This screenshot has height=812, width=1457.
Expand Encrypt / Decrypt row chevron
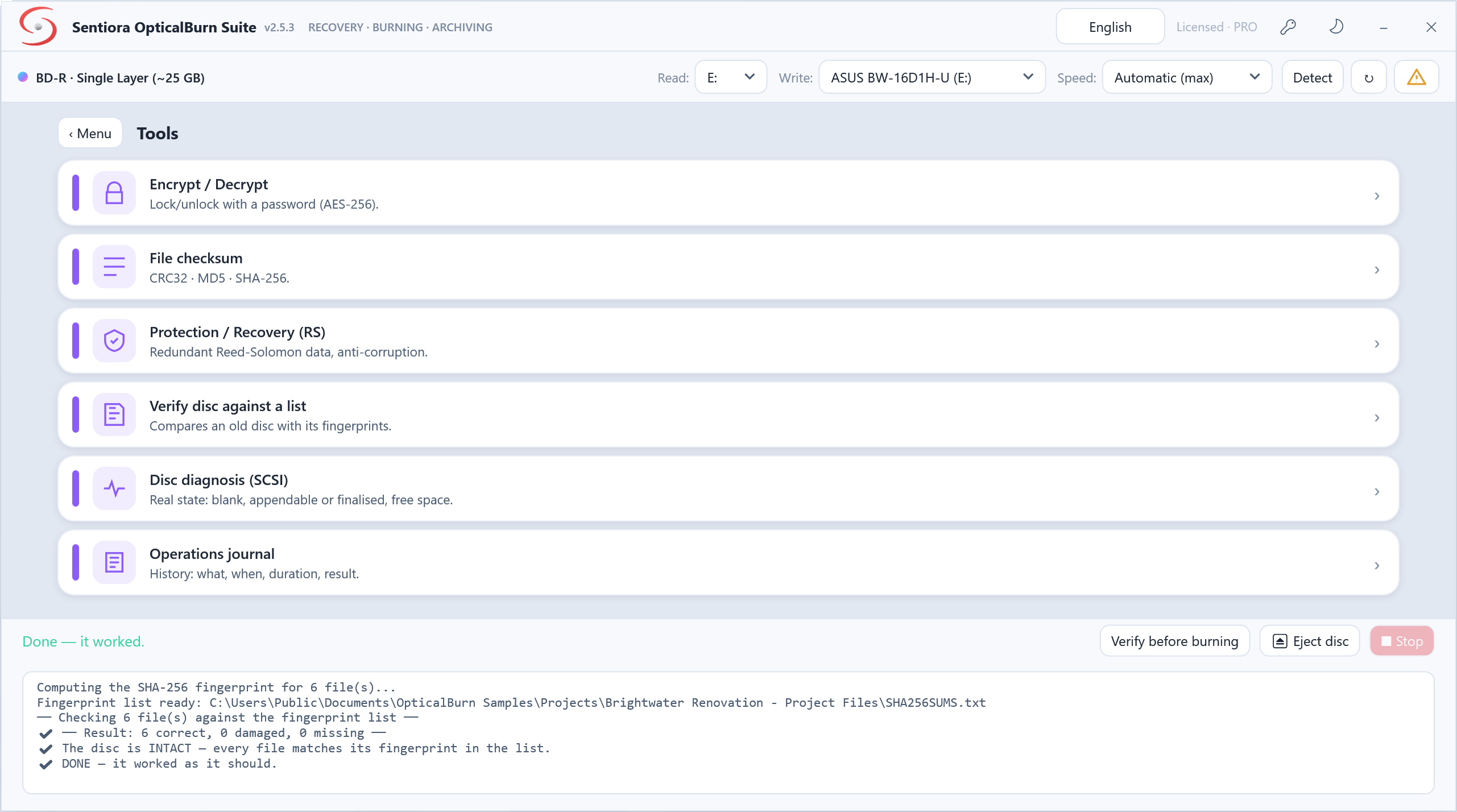tap(1377, 196)
